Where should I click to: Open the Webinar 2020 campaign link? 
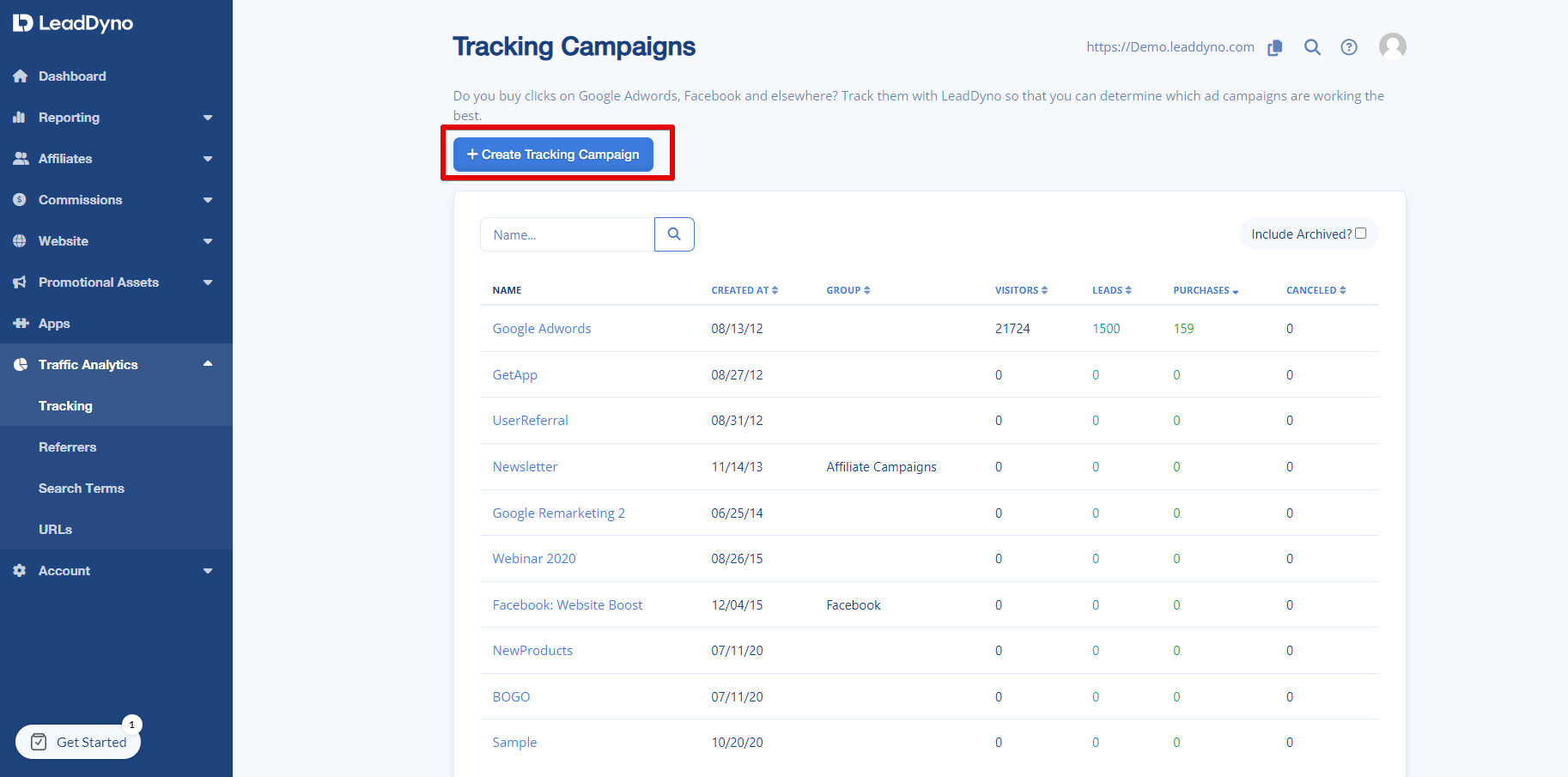coord(534,559)
